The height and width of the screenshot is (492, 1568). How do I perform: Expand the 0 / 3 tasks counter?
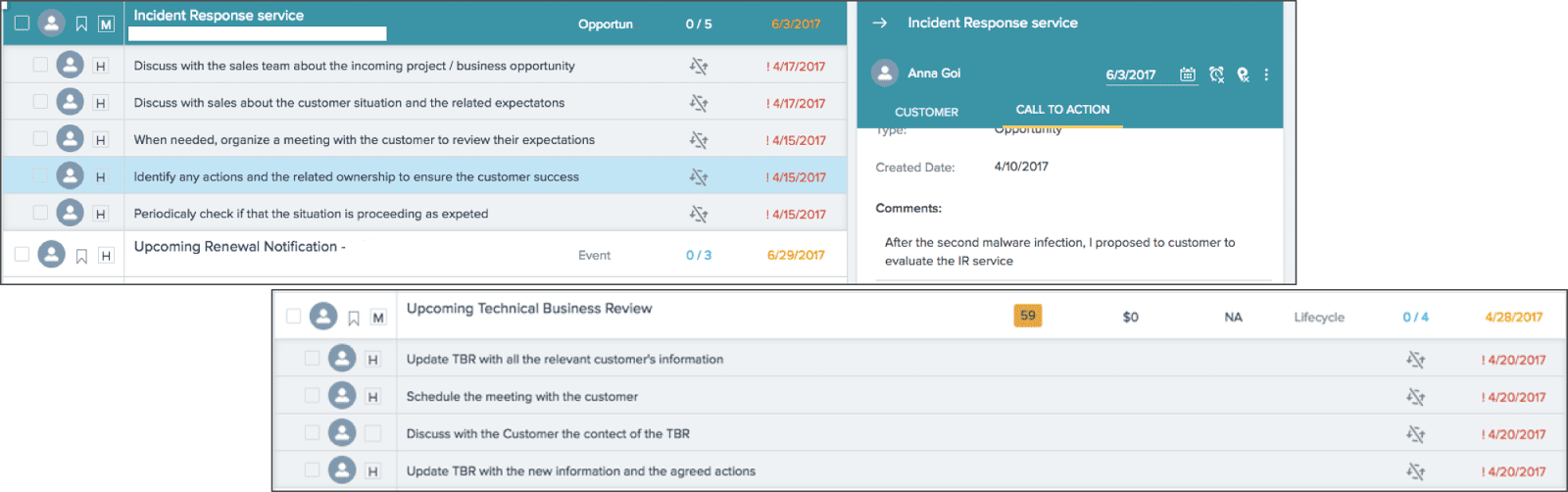point(699,255)
